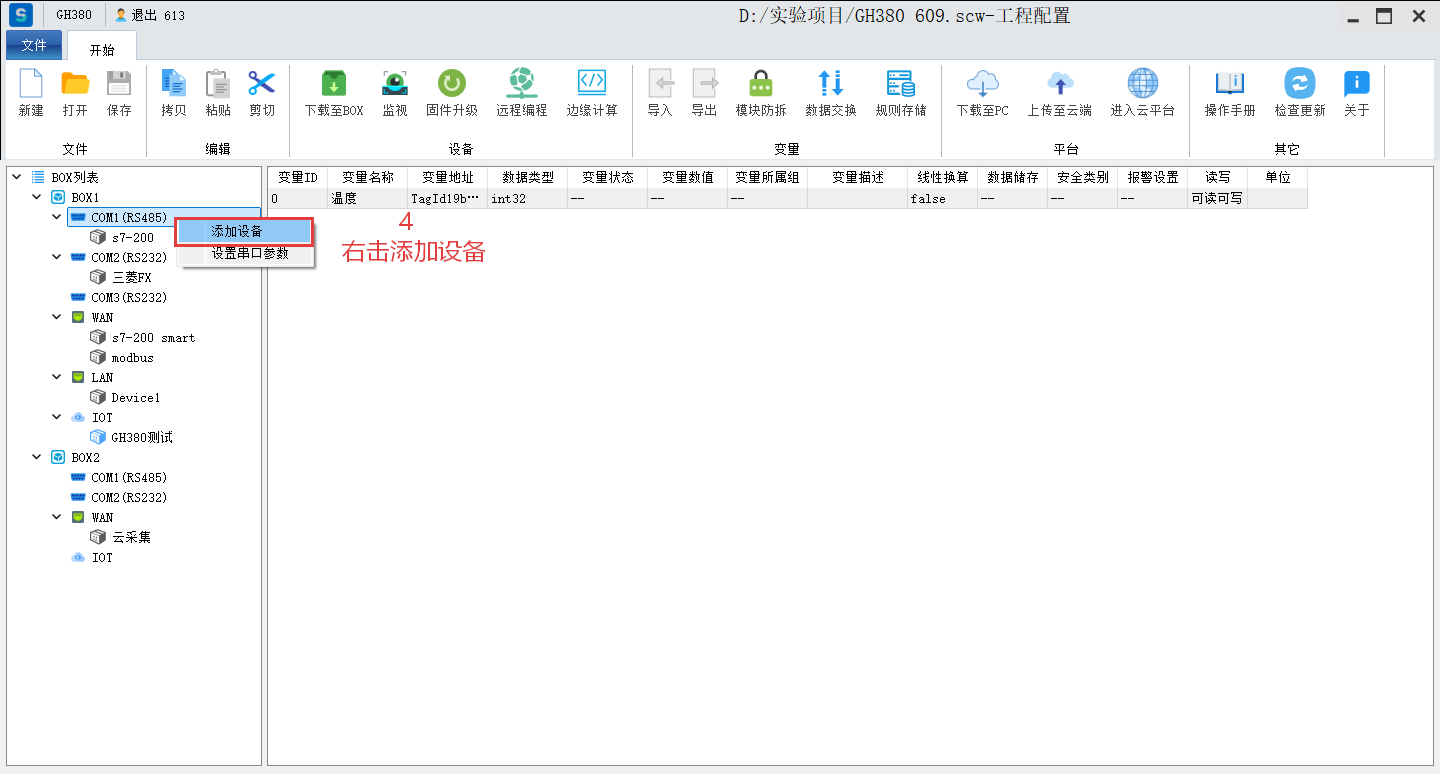Click the 上传至云端 upload icon
The width and height of the screenshot is (1440, 774).
(1060, 84)
